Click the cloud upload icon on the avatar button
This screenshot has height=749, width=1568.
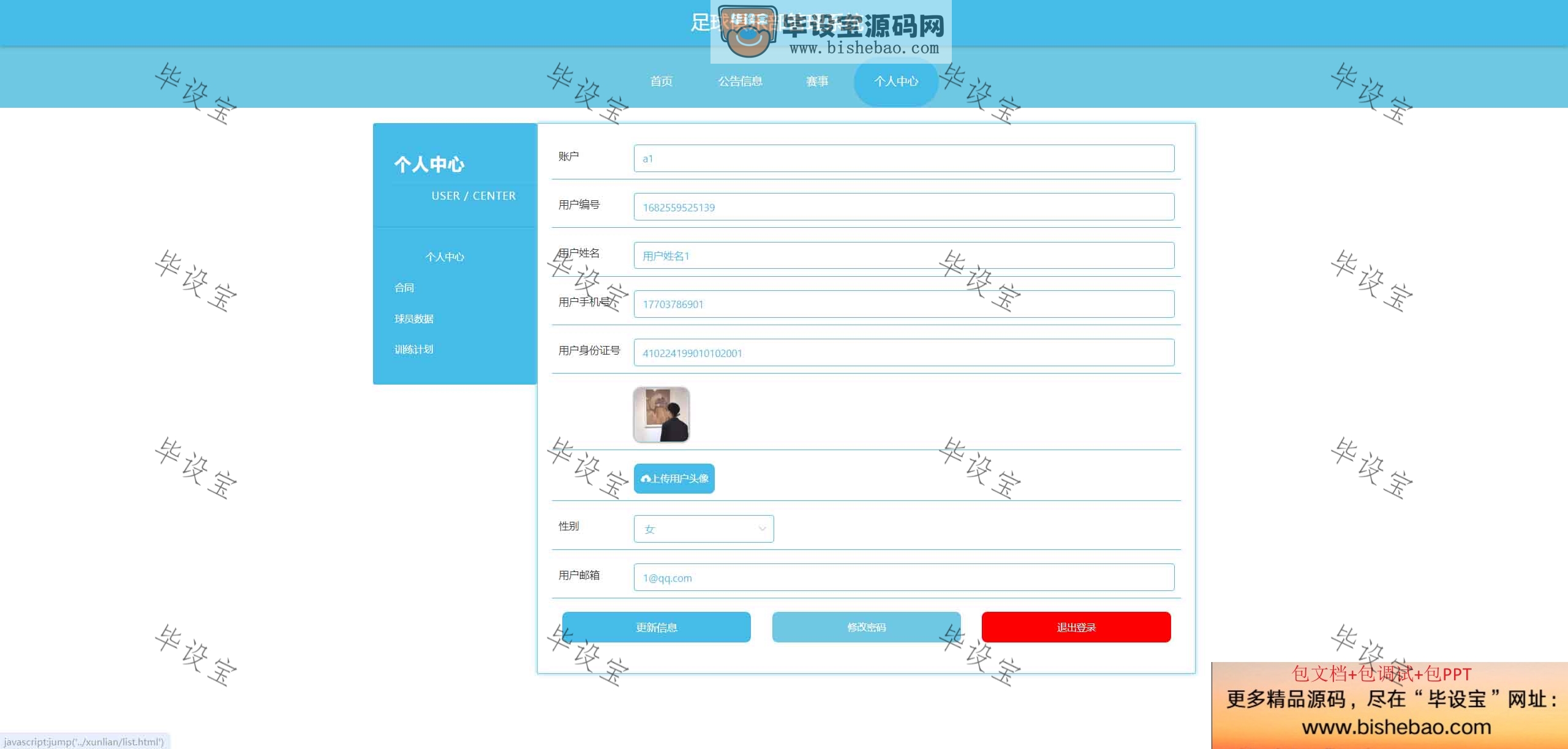[x=646, y=478]
